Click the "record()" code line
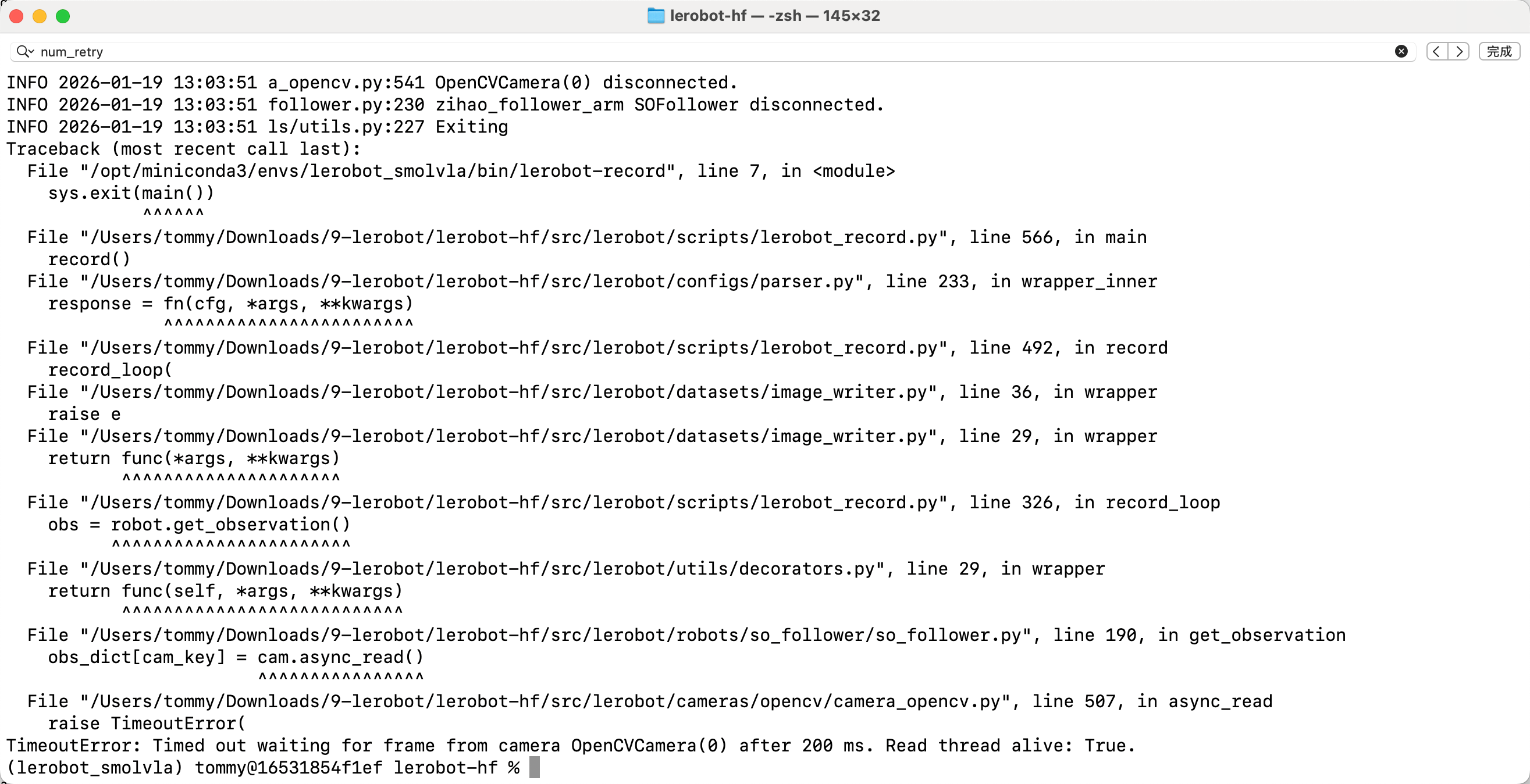The width and height of the screenshot is (1530, 784). (89, 259)
